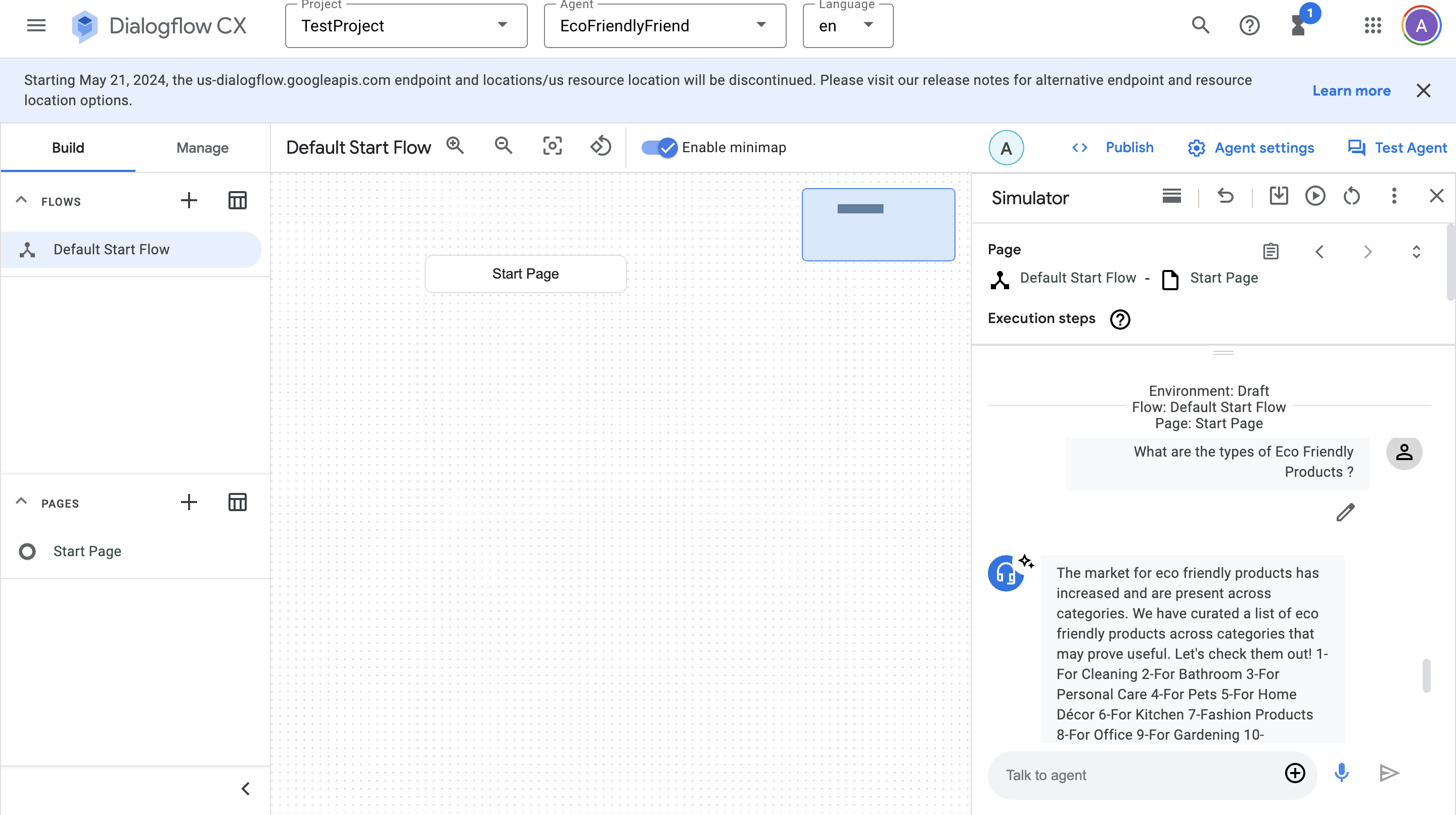Click the zoom out magnifier icon

tap(503, 147)
